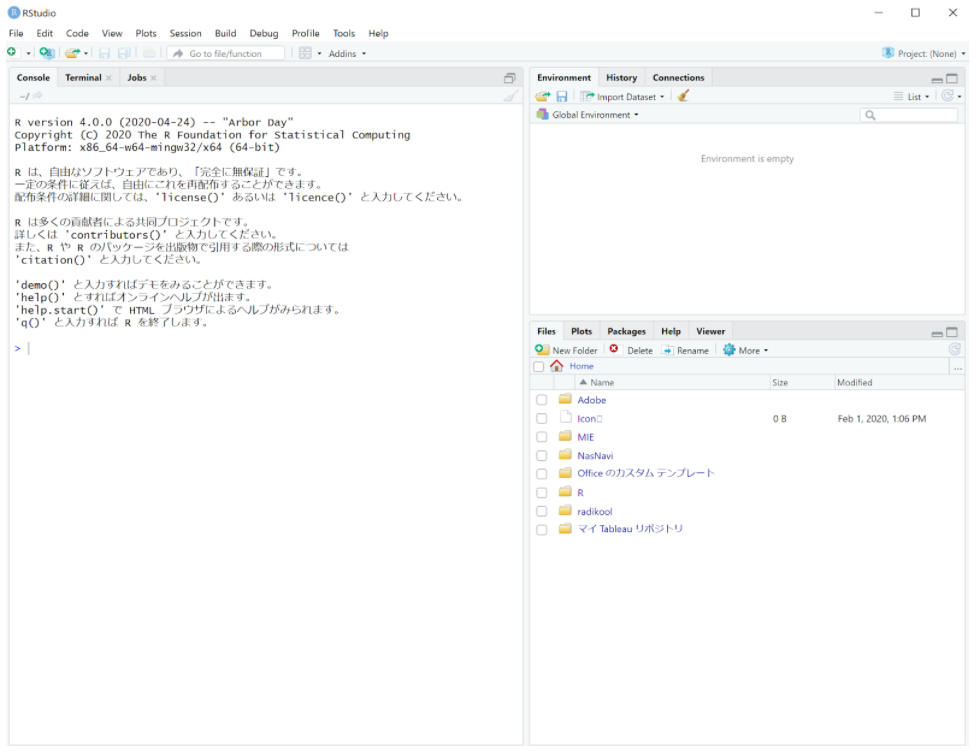This screenshot has width=976, height=754.
Task: Check the checkbox next to the R folder
Action: 542,492
